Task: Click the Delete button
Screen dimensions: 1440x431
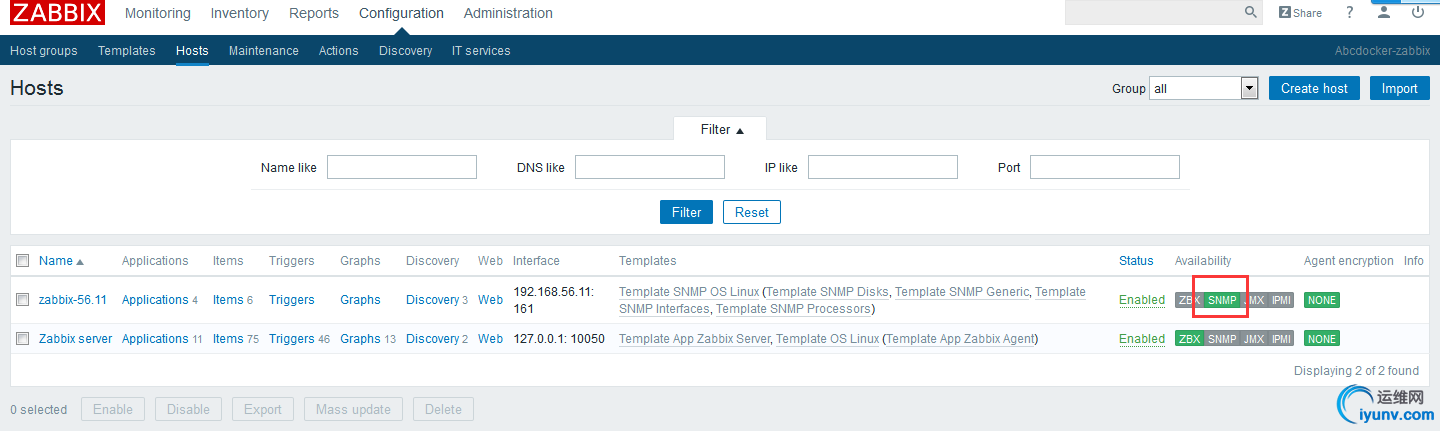Action: coord(444,409)
